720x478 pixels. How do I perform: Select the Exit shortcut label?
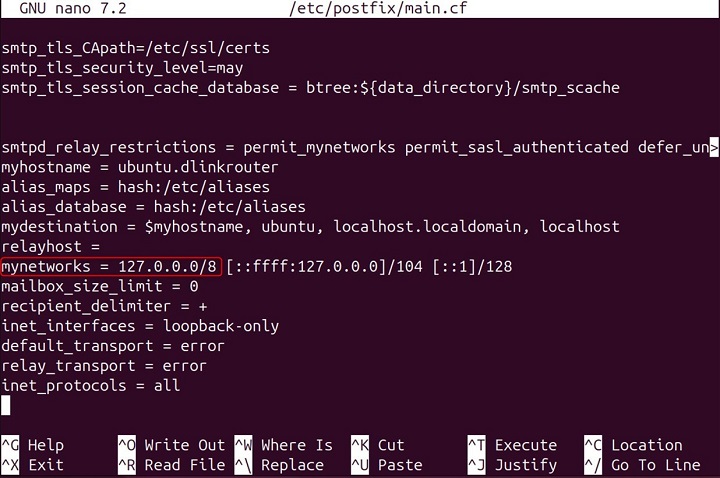(x=45, y=465)
